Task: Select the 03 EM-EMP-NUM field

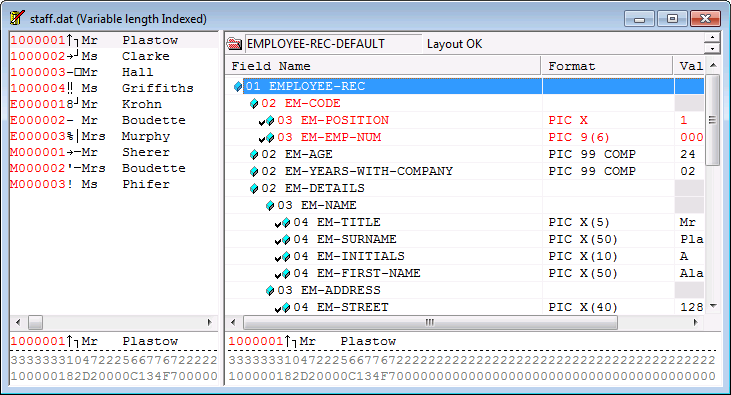Action: point(465,137)
